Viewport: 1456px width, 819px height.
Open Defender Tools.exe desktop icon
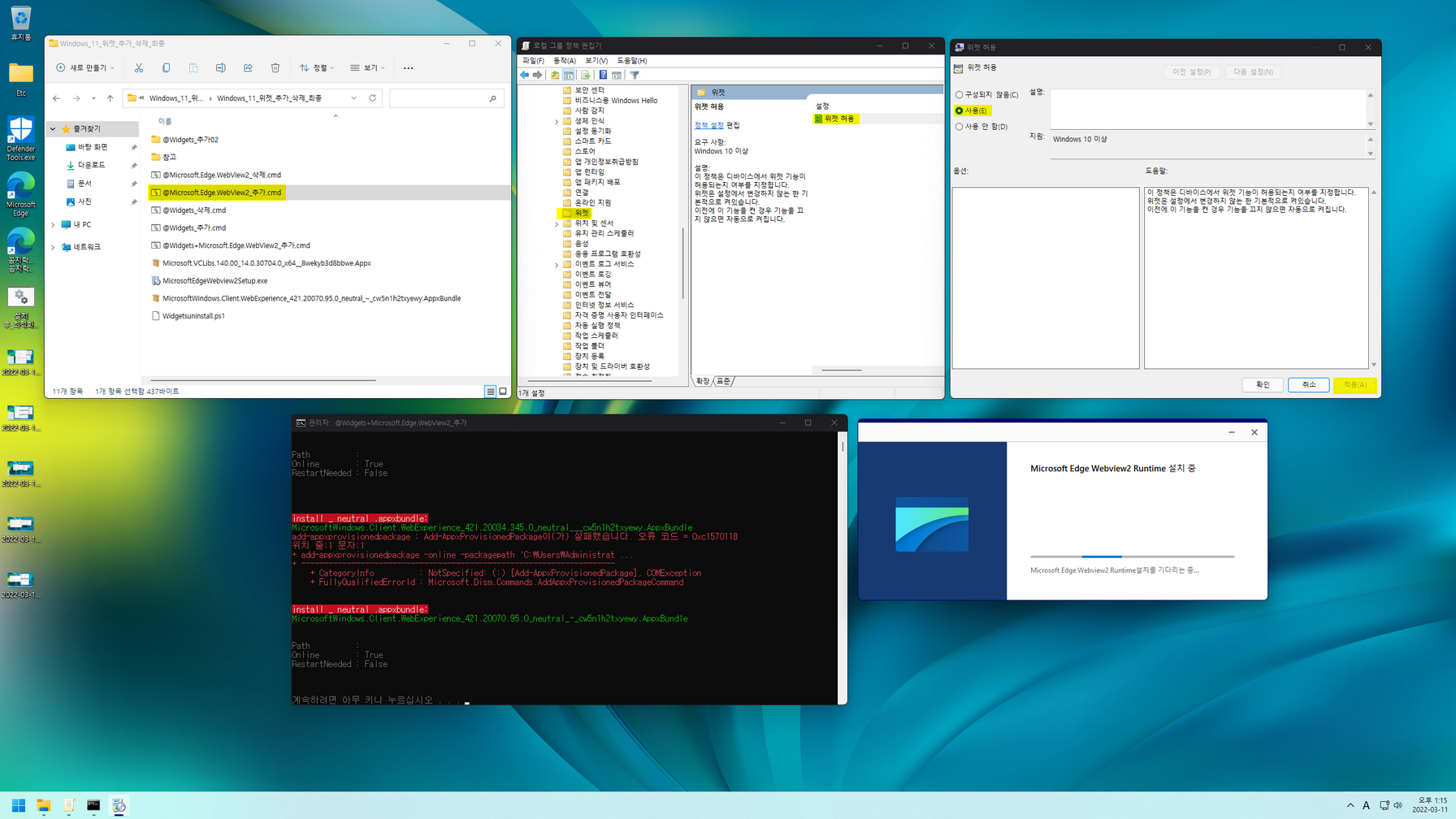coord(20,138)
